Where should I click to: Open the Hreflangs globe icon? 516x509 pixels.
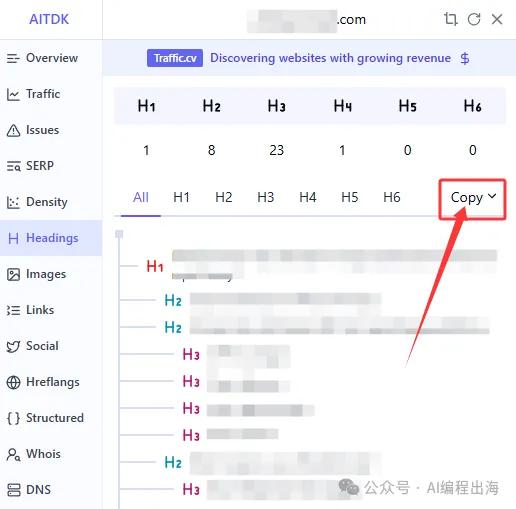[13, 382]
